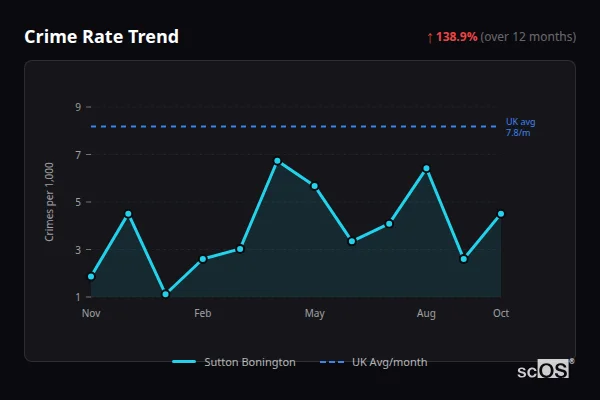
Task: Click the 'UK avg 7.8/m' label
Action: pos(520,127)
